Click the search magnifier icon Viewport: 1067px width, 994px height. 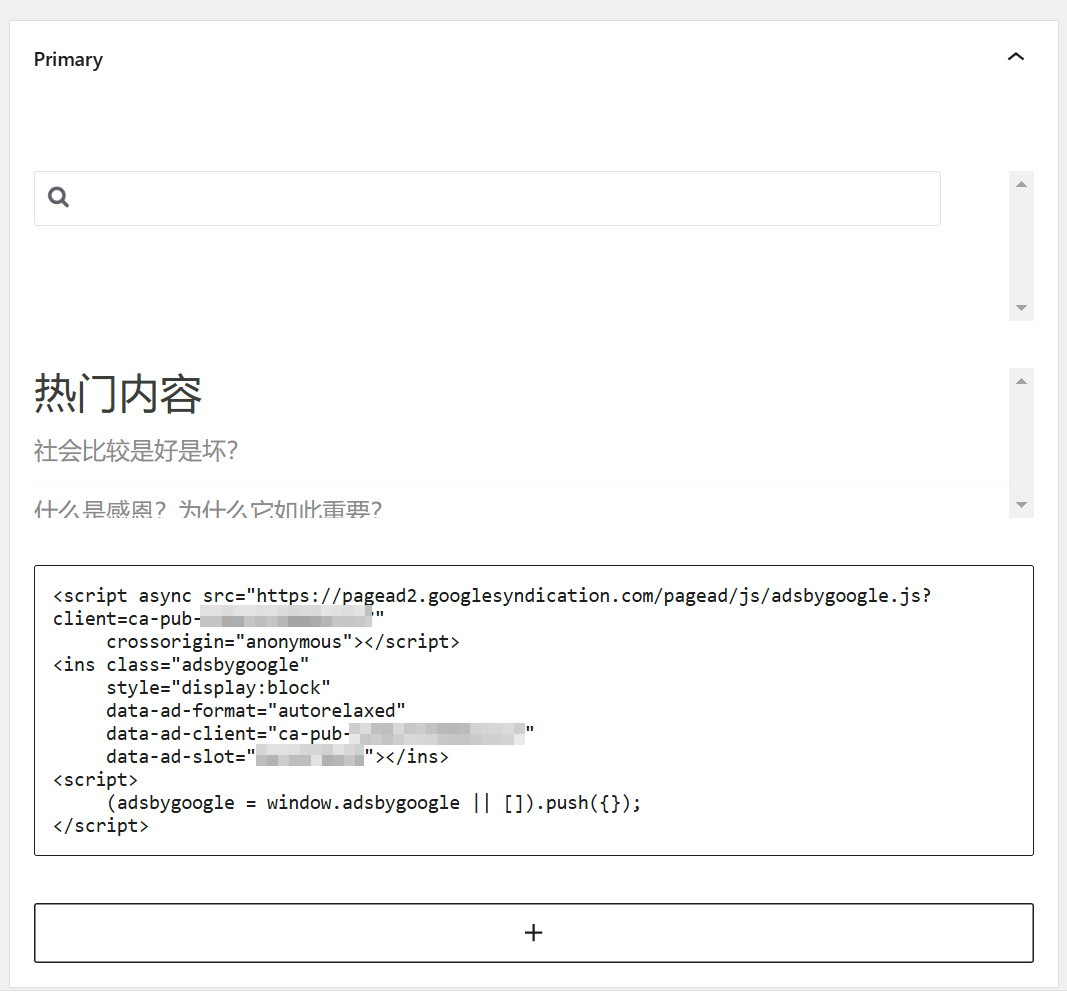click(x=59, y=198)
